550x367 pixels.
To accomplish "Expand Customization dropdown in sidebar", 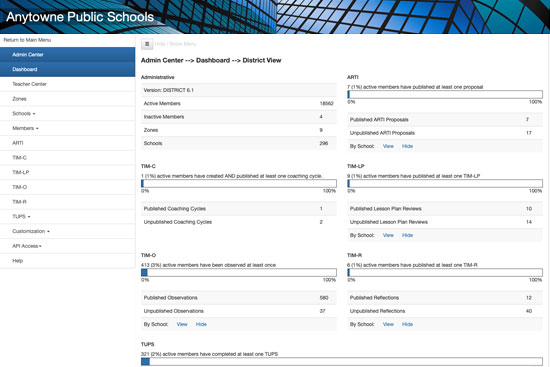I will 67,231.
